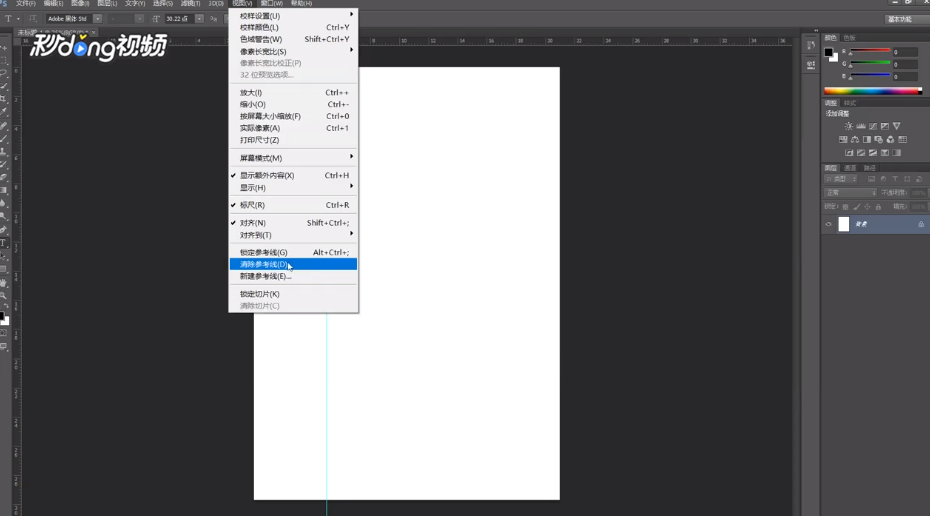Select the Pen tool
This screenshot has width=930, height=516.
tap(4, 230)
